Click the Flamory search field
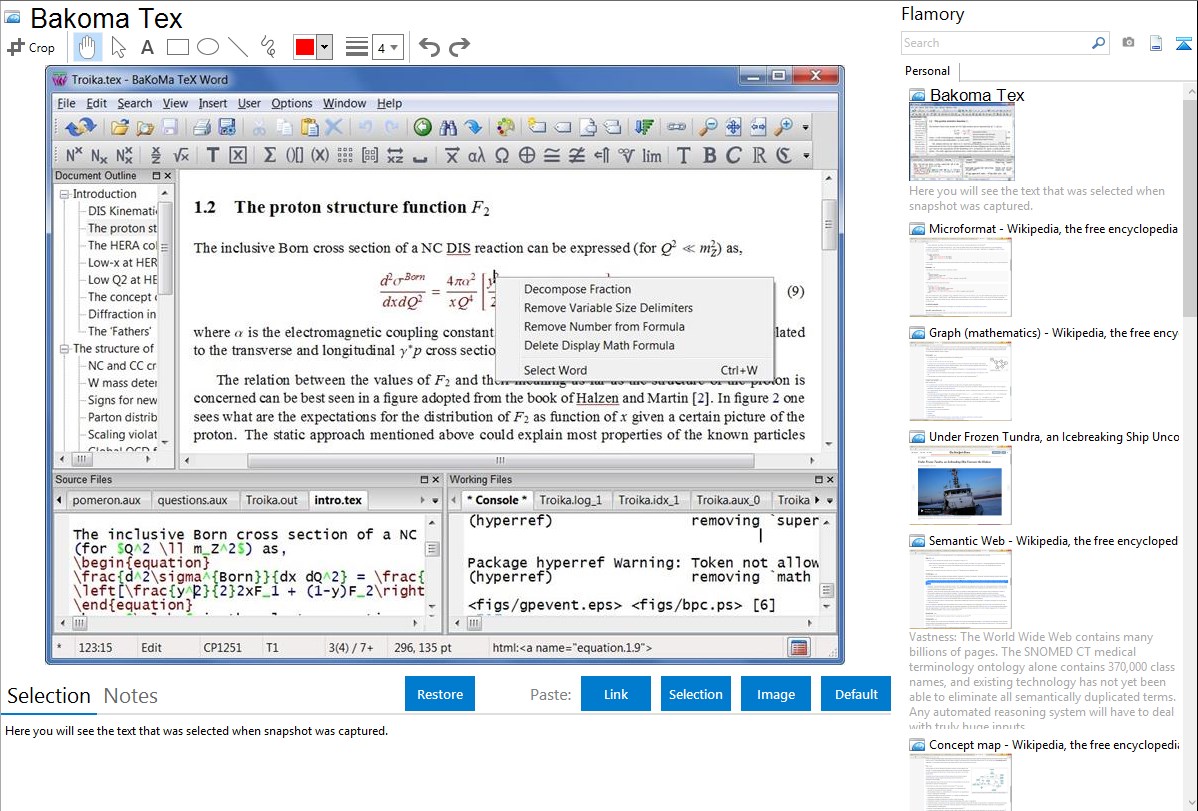 pyautogui.click(x=996, y=43)
